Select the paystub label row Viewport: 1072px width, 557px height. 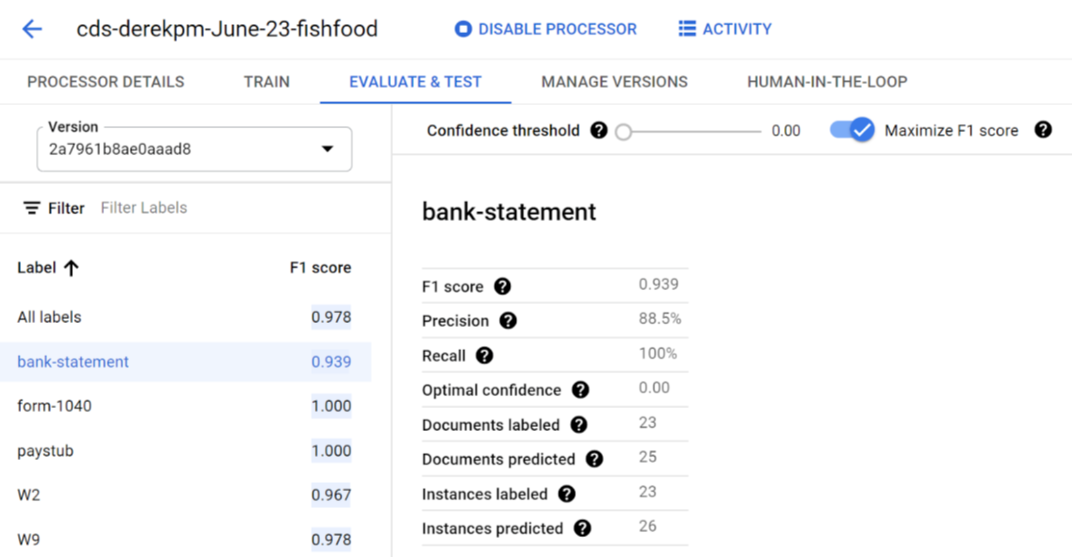point(185,450)
